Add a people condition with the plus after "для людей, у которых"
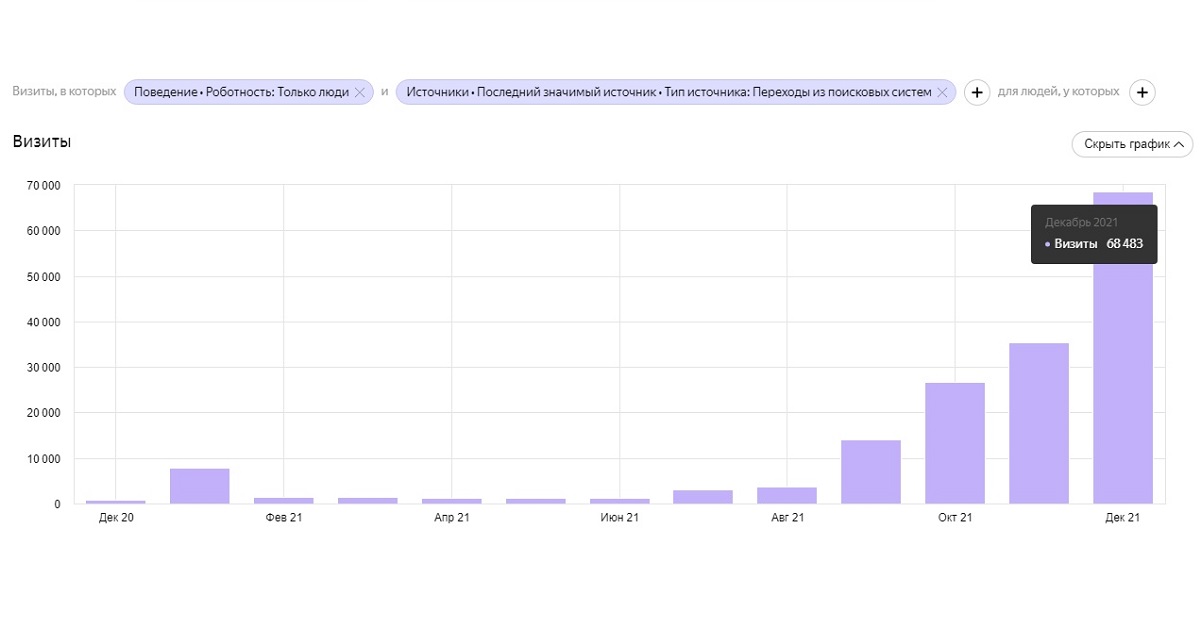The height and width of the screenshot is (630, 1200). tap(1142, 92)
